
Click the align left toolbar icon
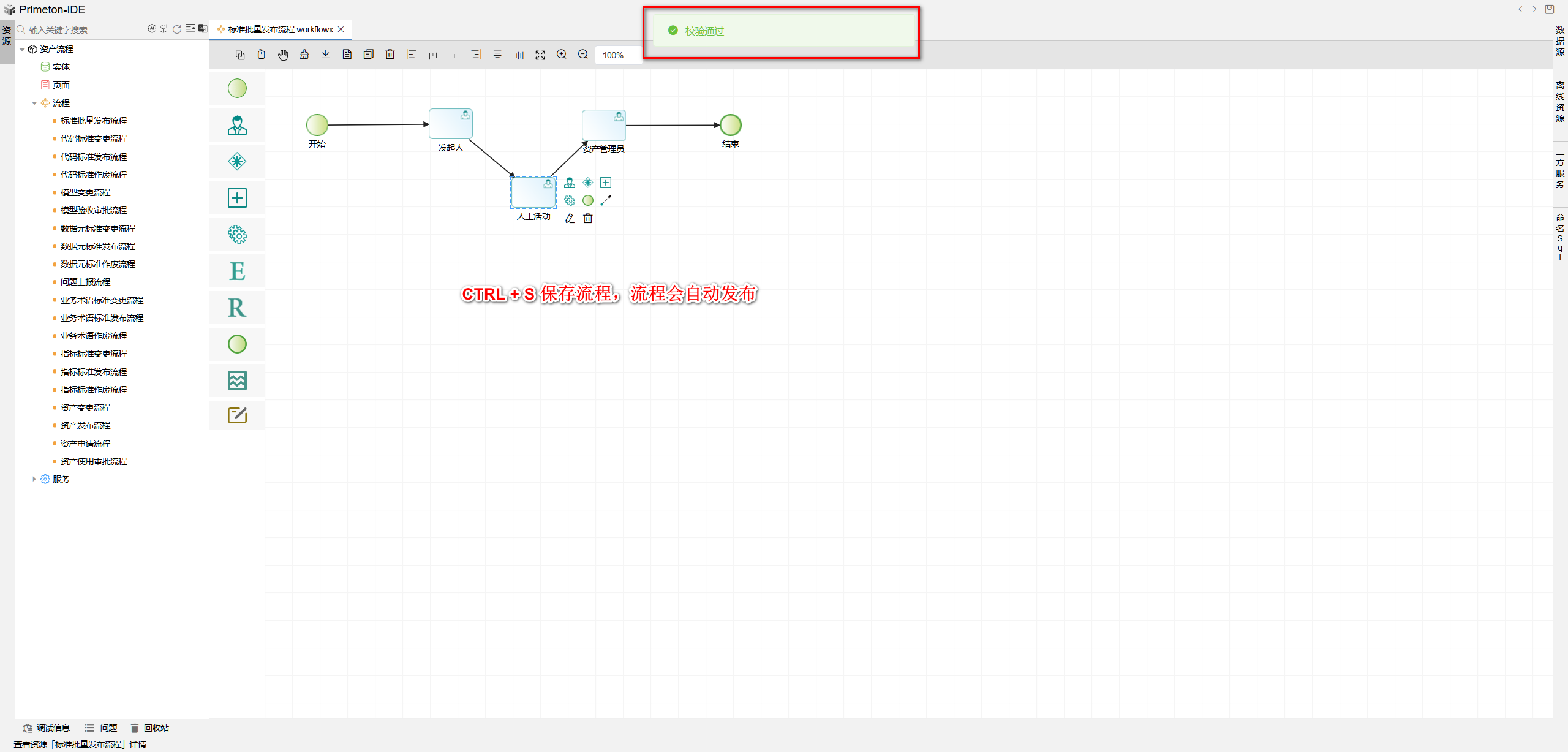[411, 55]
